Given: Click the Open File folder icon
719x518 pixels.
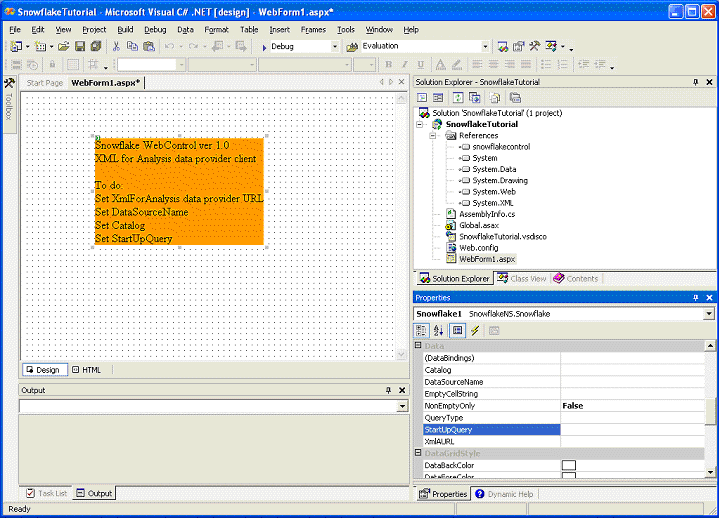Looking at the screenshot, I should coord(64,46).
